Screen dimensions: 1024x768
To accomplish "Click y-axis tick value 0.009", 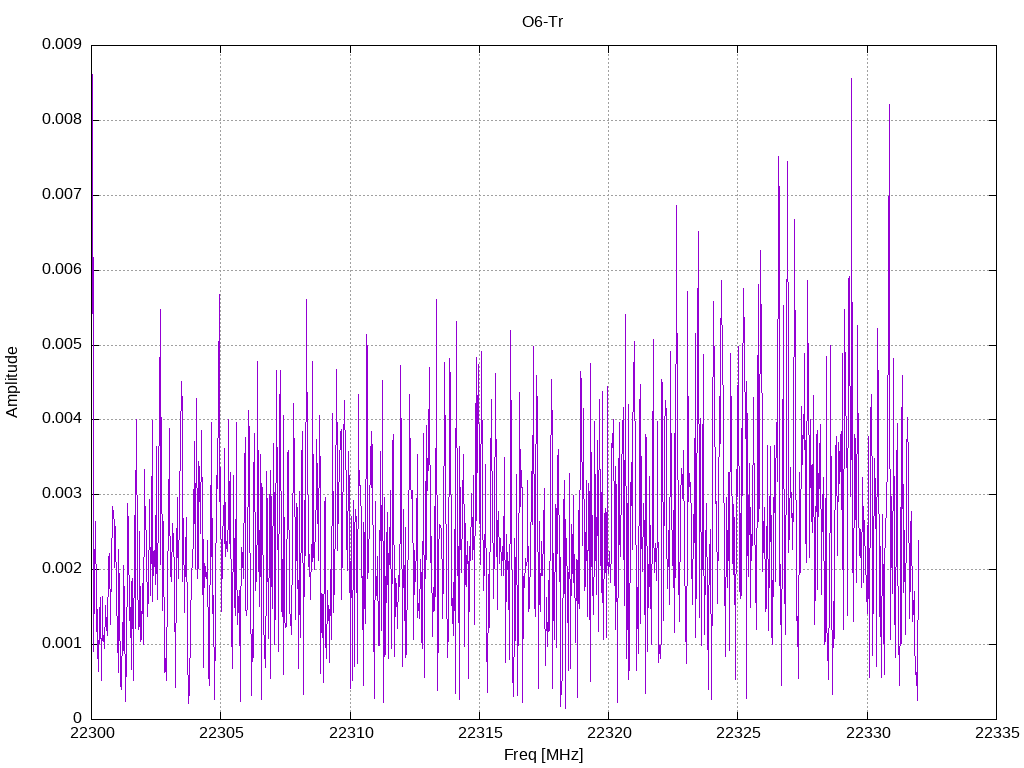I will [62, 44].
